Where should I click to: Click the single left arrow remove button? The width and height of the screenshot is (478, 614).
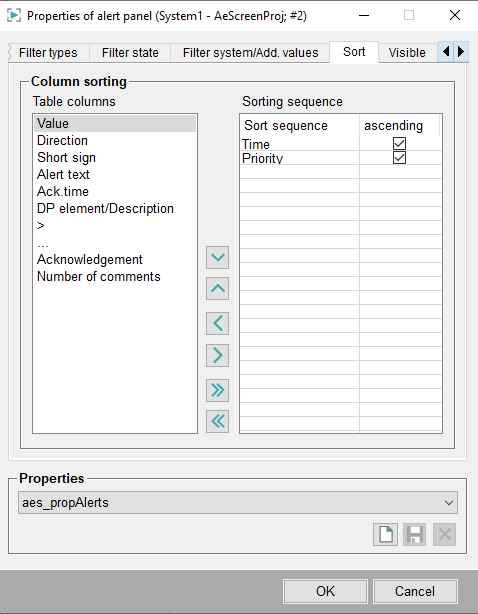click(x=217, y=323)
